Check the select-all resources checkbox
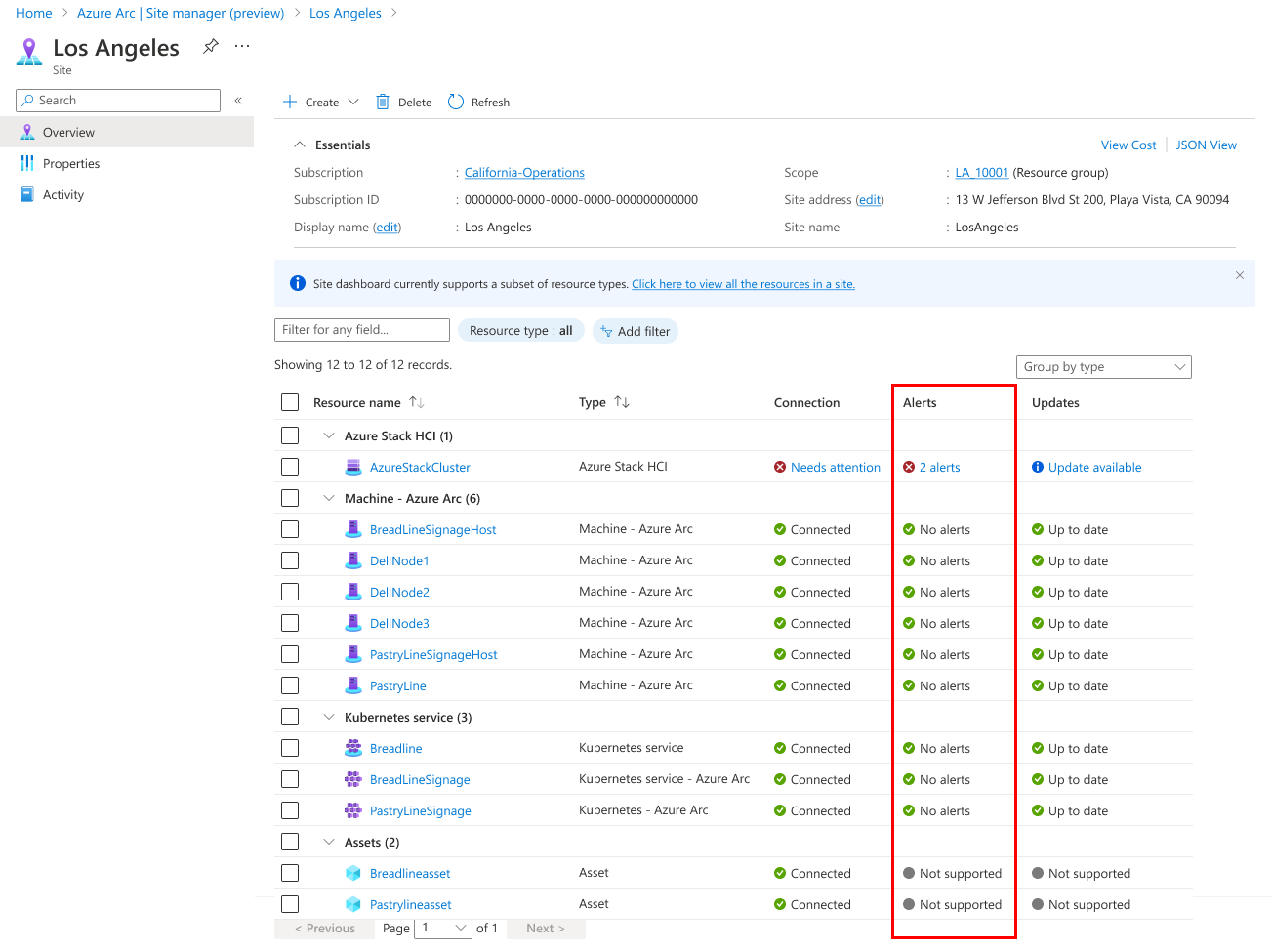Viewport: 1272px width, 952px height. pos(289,402)
